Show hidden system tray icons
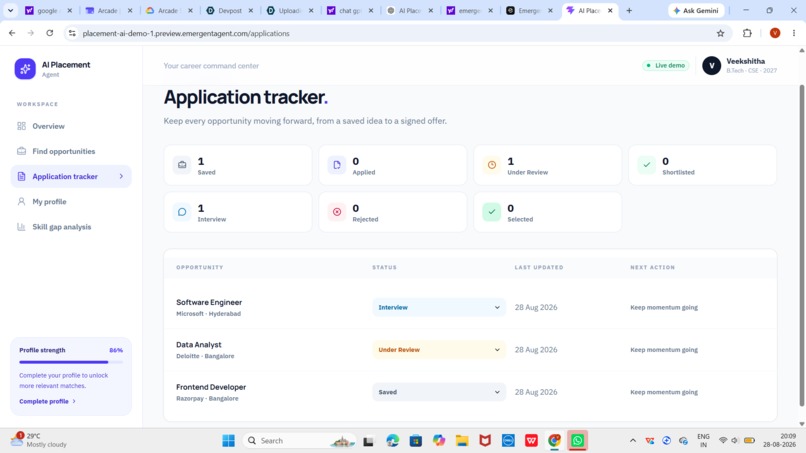This screenshot has width=806, height=453. 633,440
